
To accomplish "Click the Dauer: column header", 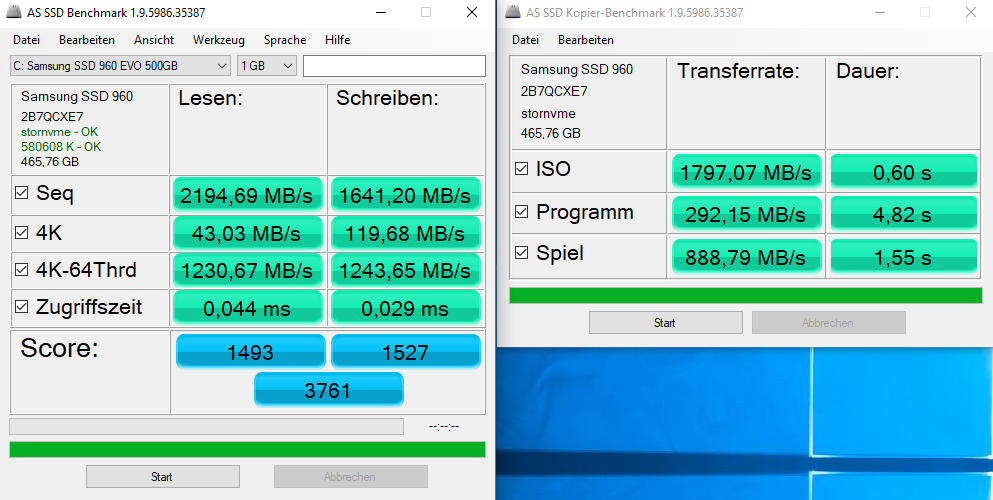I will pyautogui.click(x=868, y=71).
